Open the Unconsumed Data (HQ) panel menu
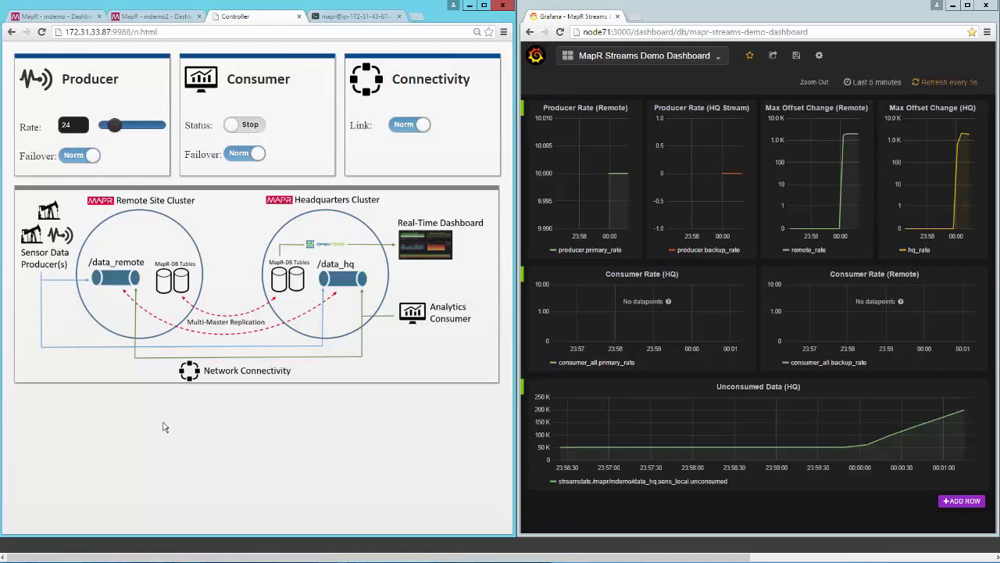 [x=758, y=386]
